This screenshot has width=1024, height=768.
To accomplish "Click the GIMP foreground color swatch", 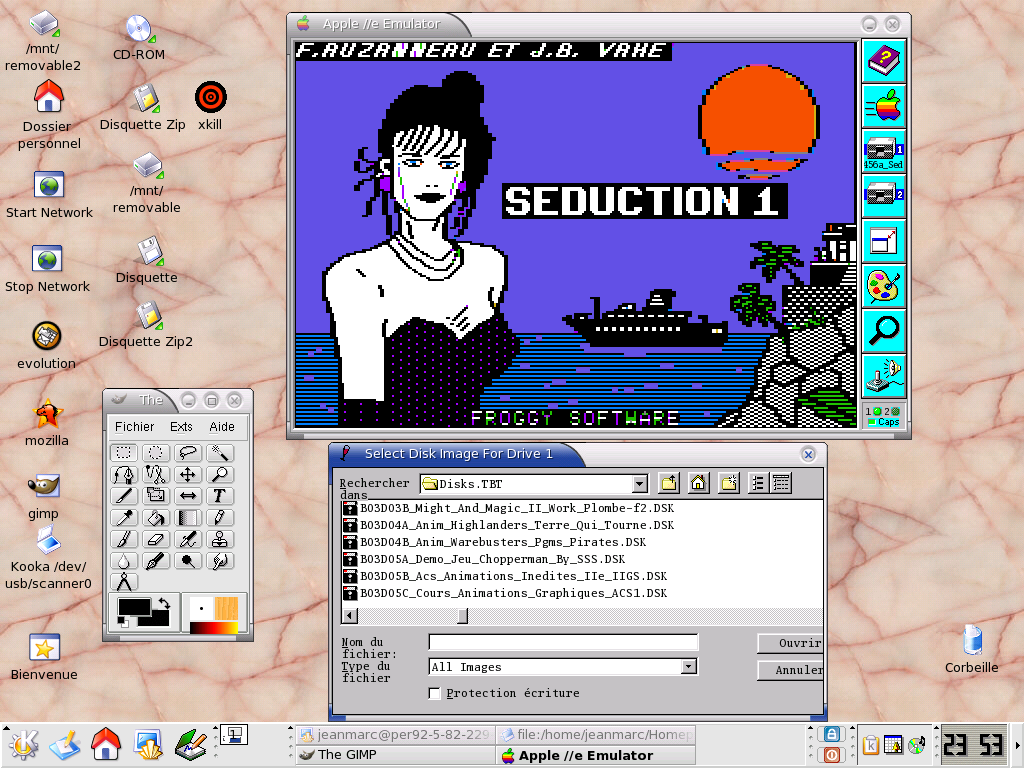I will [x=134, y=607].
